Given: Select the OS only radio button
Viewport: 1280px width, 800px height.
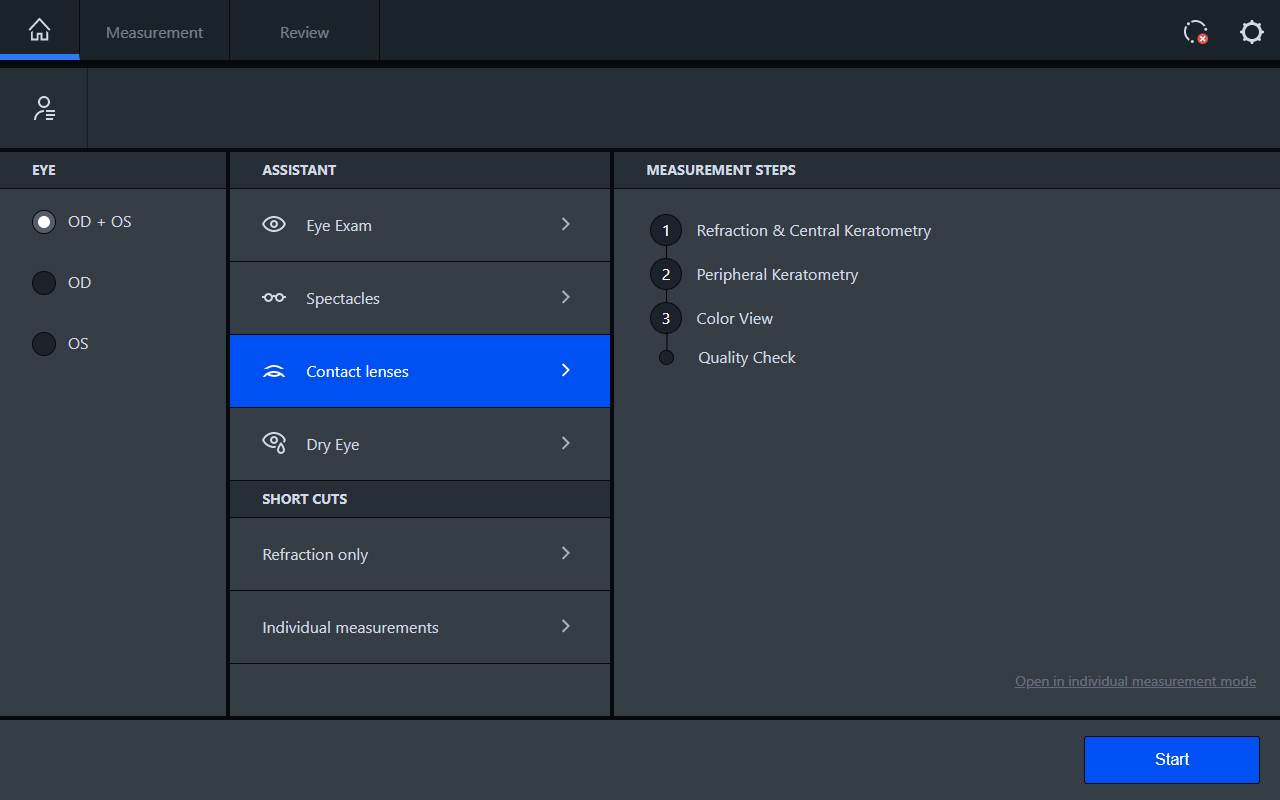Looking at the screenshot, I should click(x=44, y=344).
